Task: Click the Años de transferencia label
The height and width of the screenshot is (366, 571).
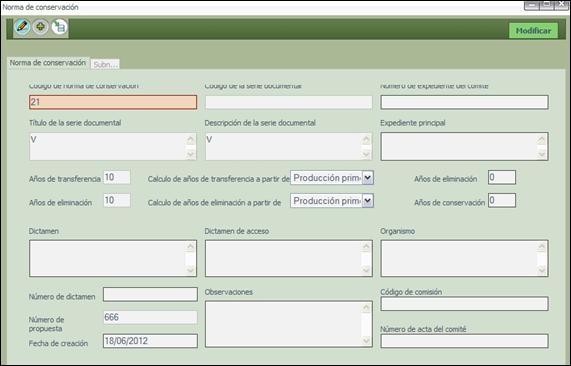Action: click(64, 179)
